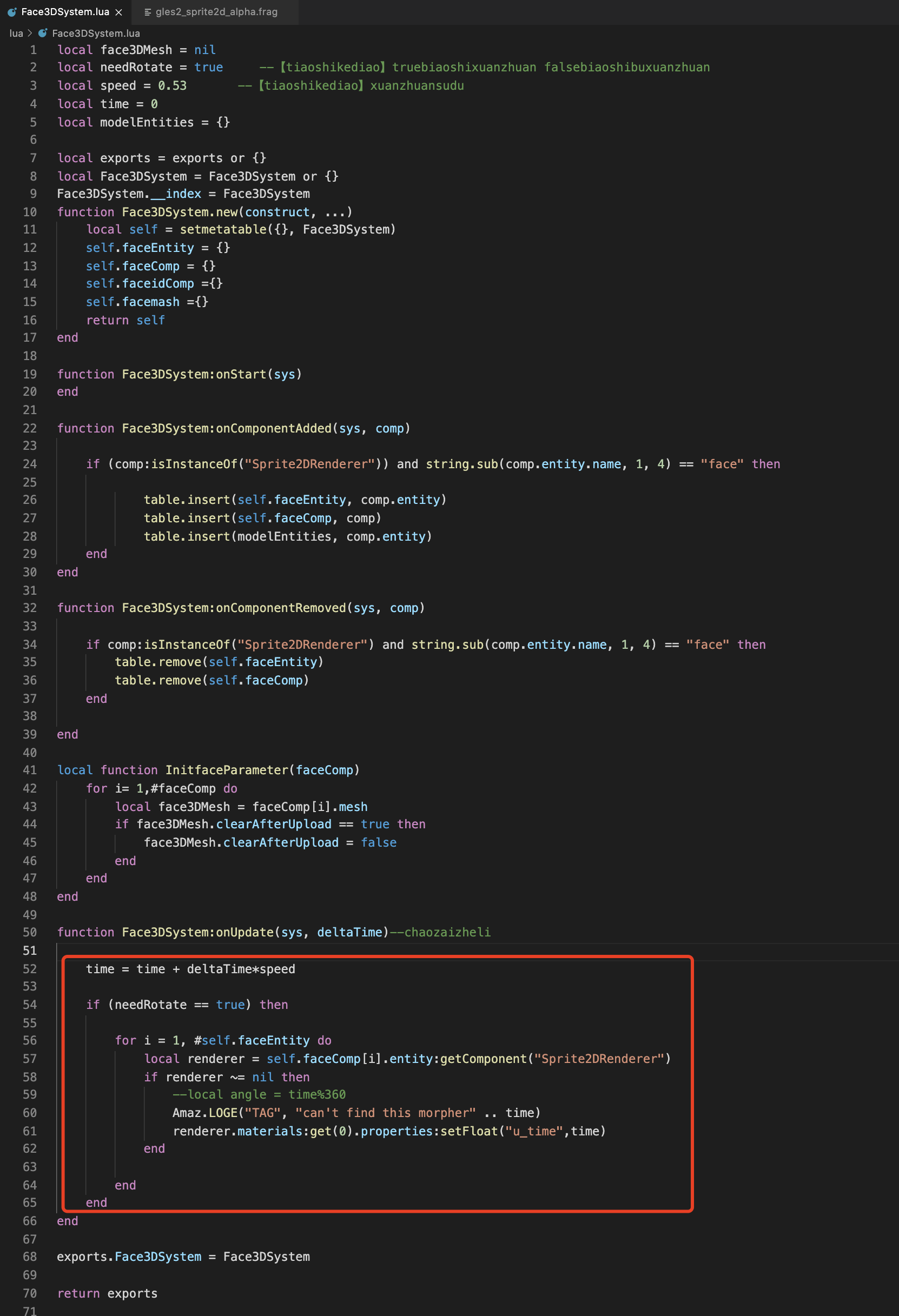Click 'onComponentAdded' on line 22
This screenshot has height=1316, width=899.
pos(274,428)
